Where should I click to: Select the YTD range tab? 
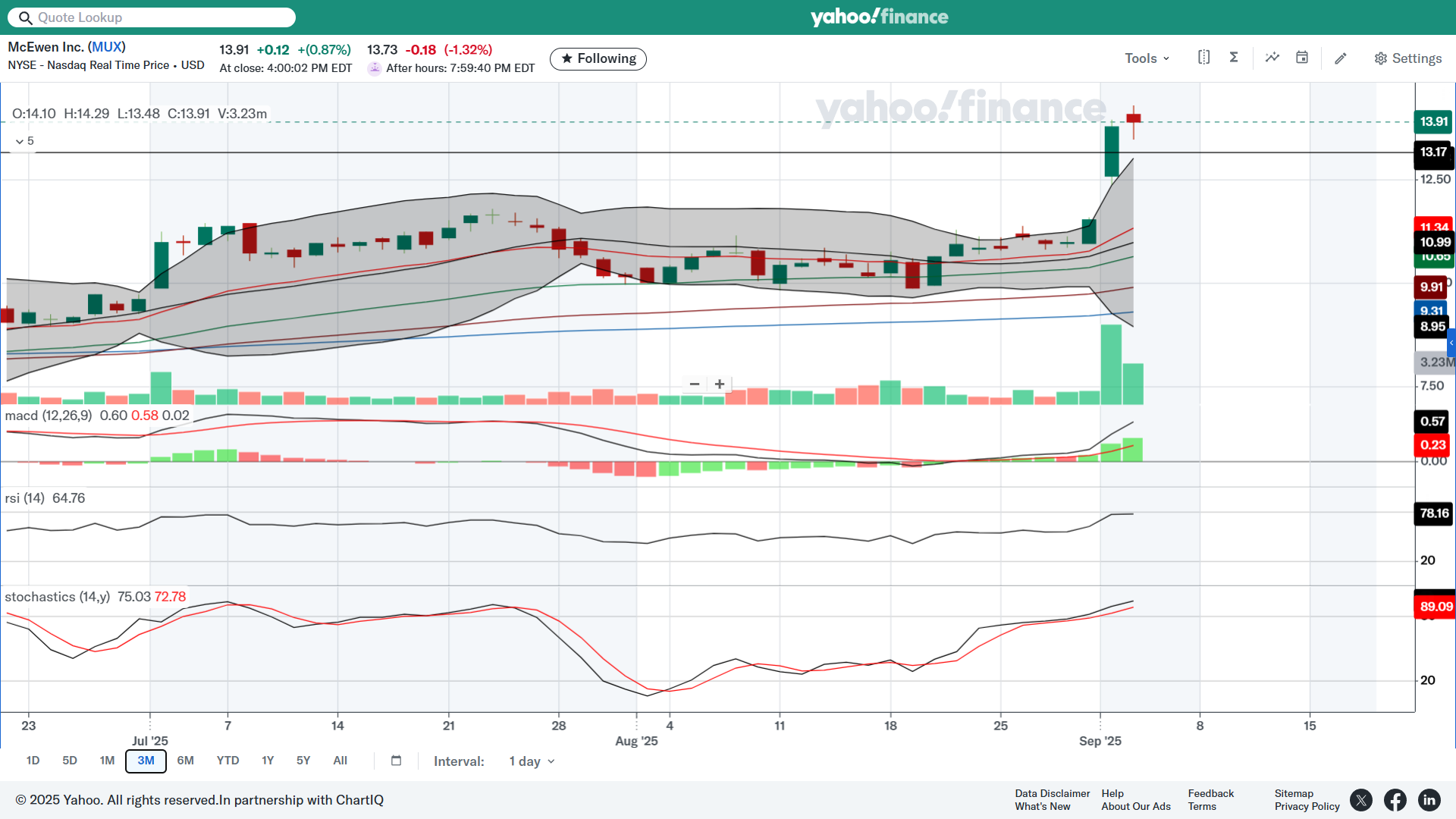pyautogui.click(x=227, y=761)
